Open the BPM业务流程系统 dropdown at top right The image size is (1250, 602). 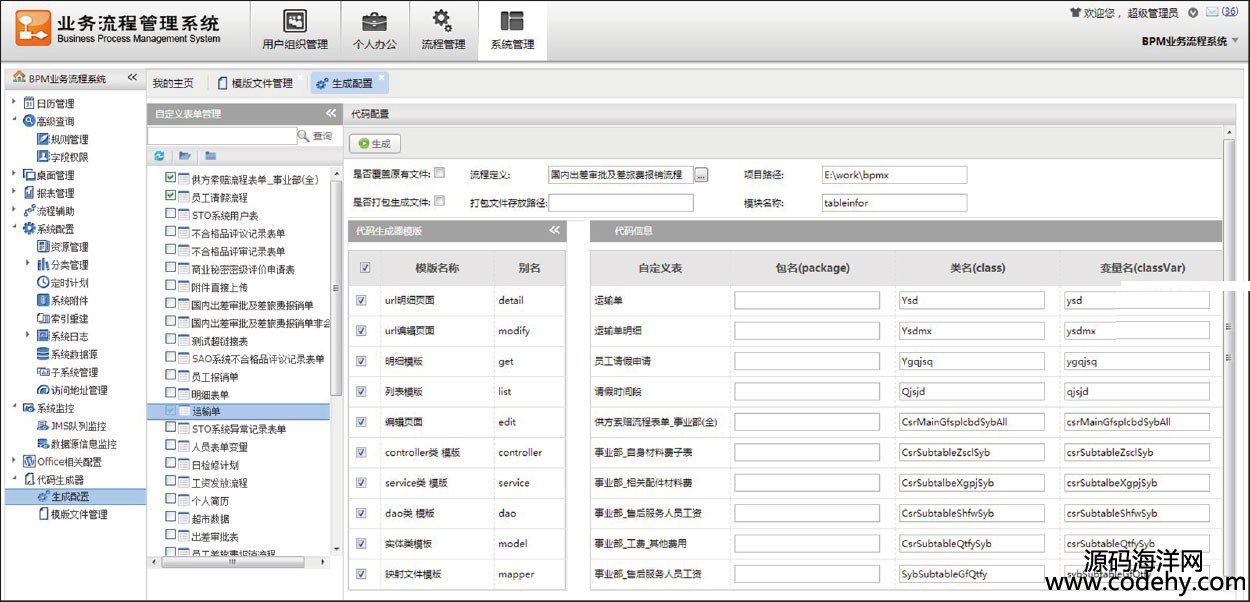(1190, 41)
